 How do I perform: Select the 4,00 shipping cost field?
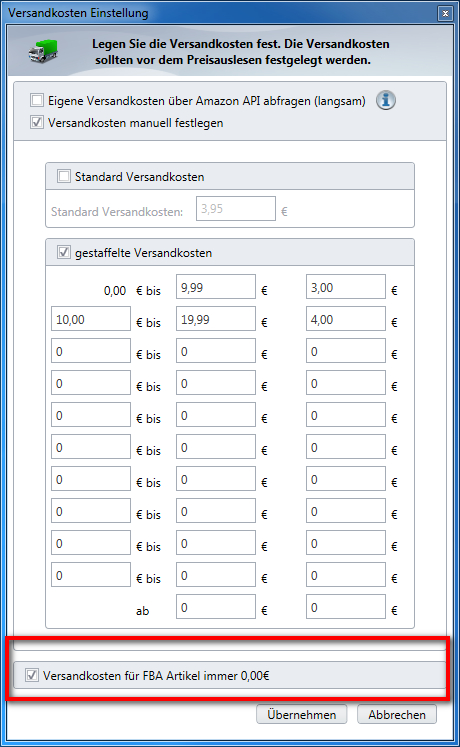[346, 319]
